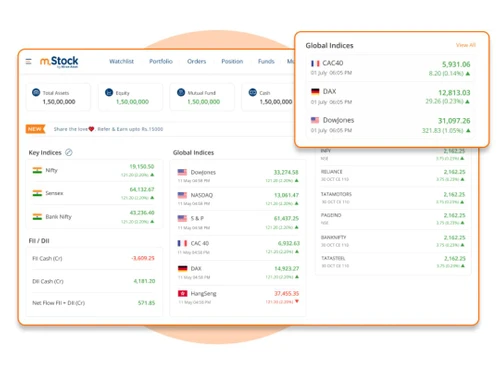The height and width of the screenshot is (375, 500).
Task: Click the Dowjones value 31,097.26 in popup
Action: pyautogui.click(x=454, y=121)
